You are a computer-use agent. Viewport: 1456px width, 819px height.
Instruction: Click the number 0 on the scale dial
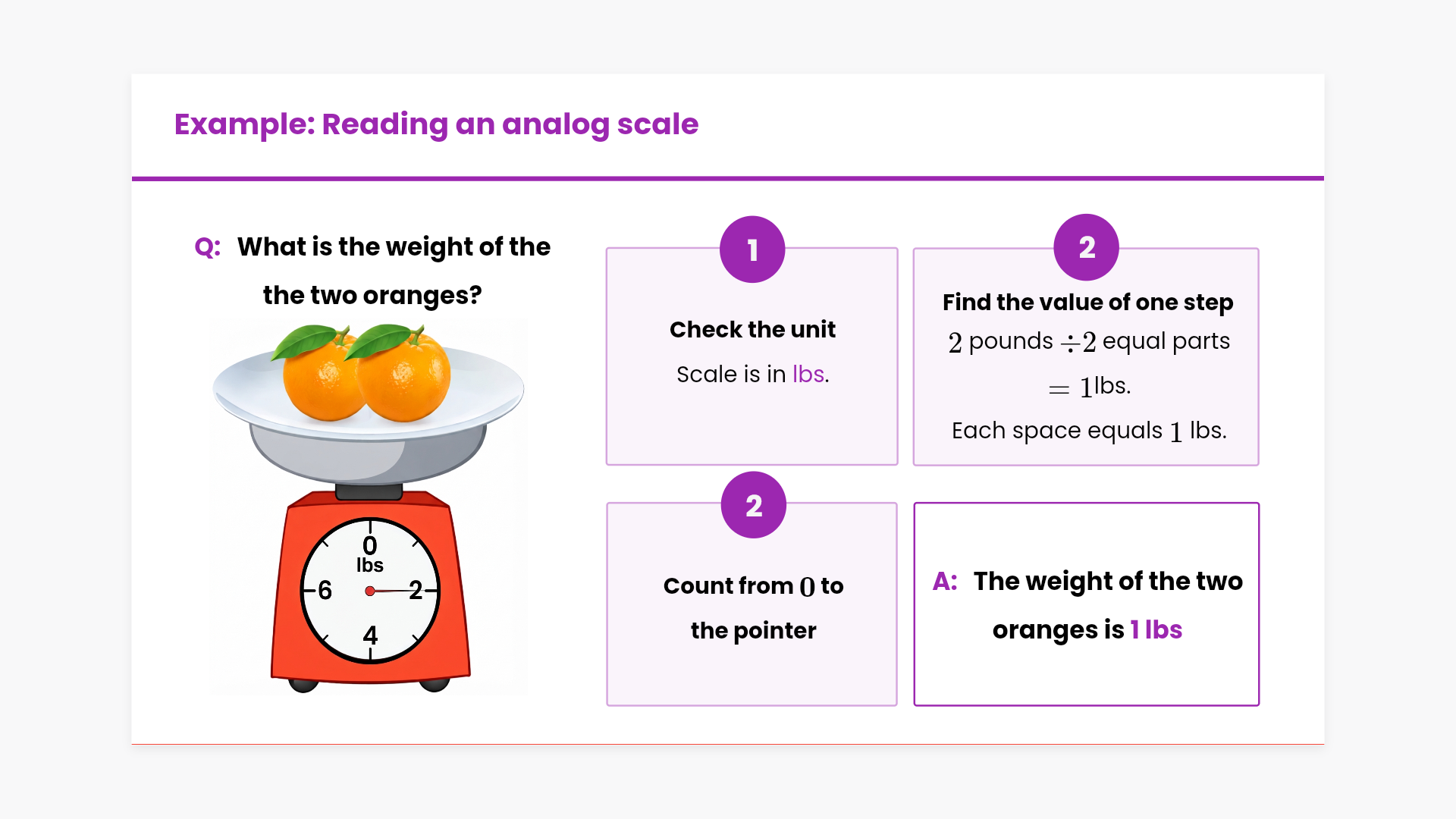pyautogui.click(x=370, y=545)
